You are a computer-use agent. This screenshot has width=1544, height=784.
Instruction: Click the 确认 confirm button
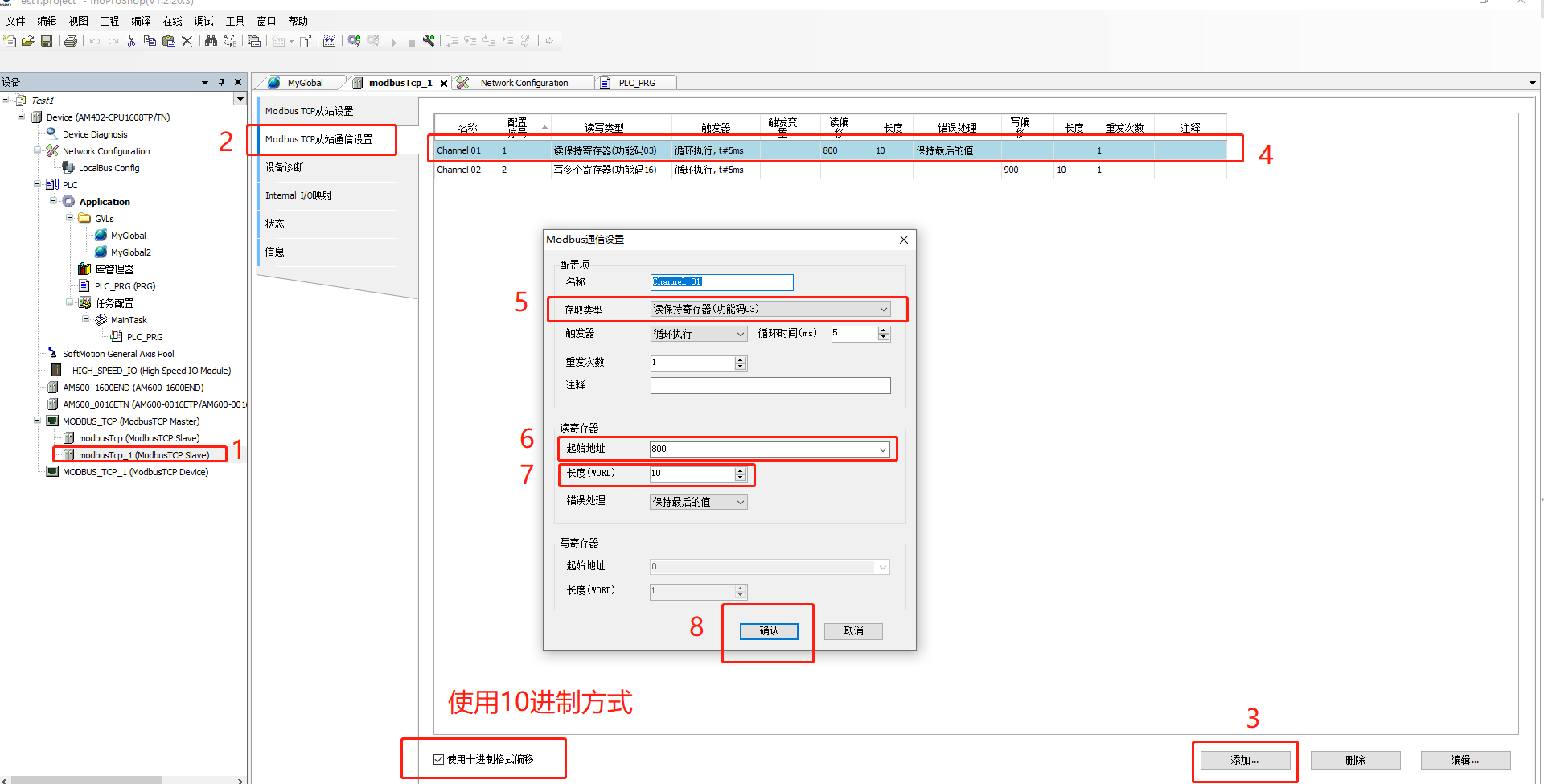pyautogui.click(x=769, y=631)
